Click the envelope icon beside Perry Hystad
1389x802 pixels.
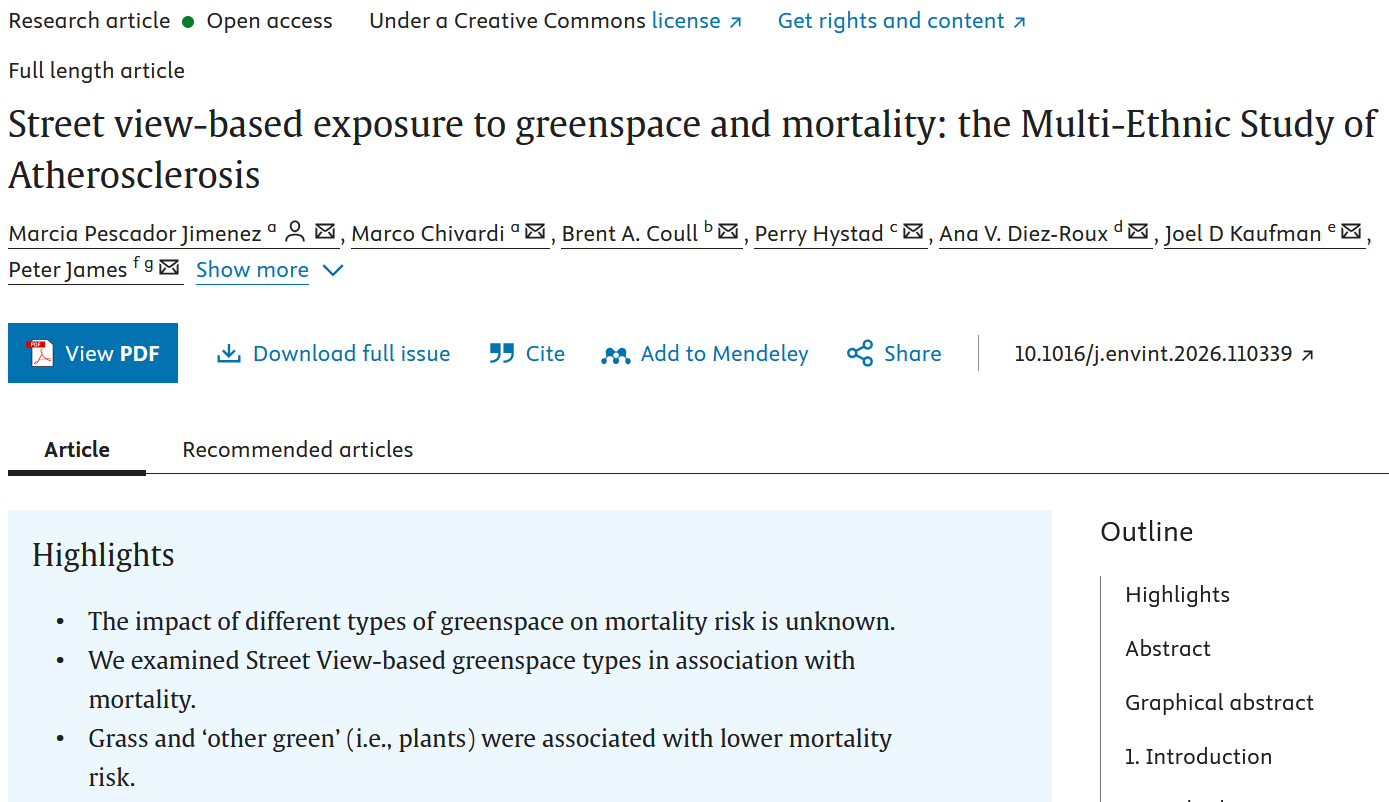tap(913, 232)
